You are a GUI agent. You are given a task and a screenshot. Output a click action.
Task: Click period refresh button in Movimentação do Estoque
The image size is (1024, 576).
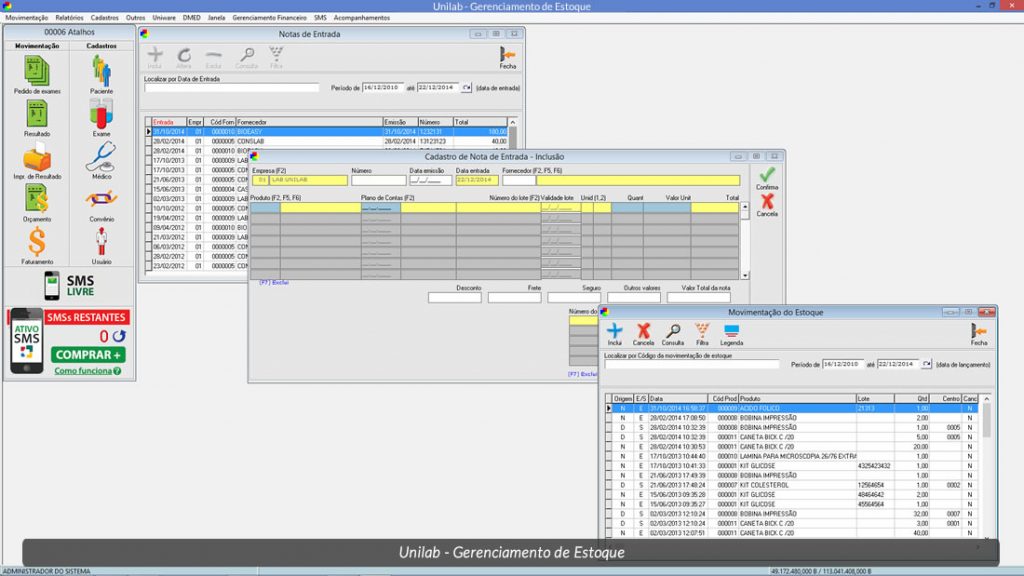click(926, 364)
